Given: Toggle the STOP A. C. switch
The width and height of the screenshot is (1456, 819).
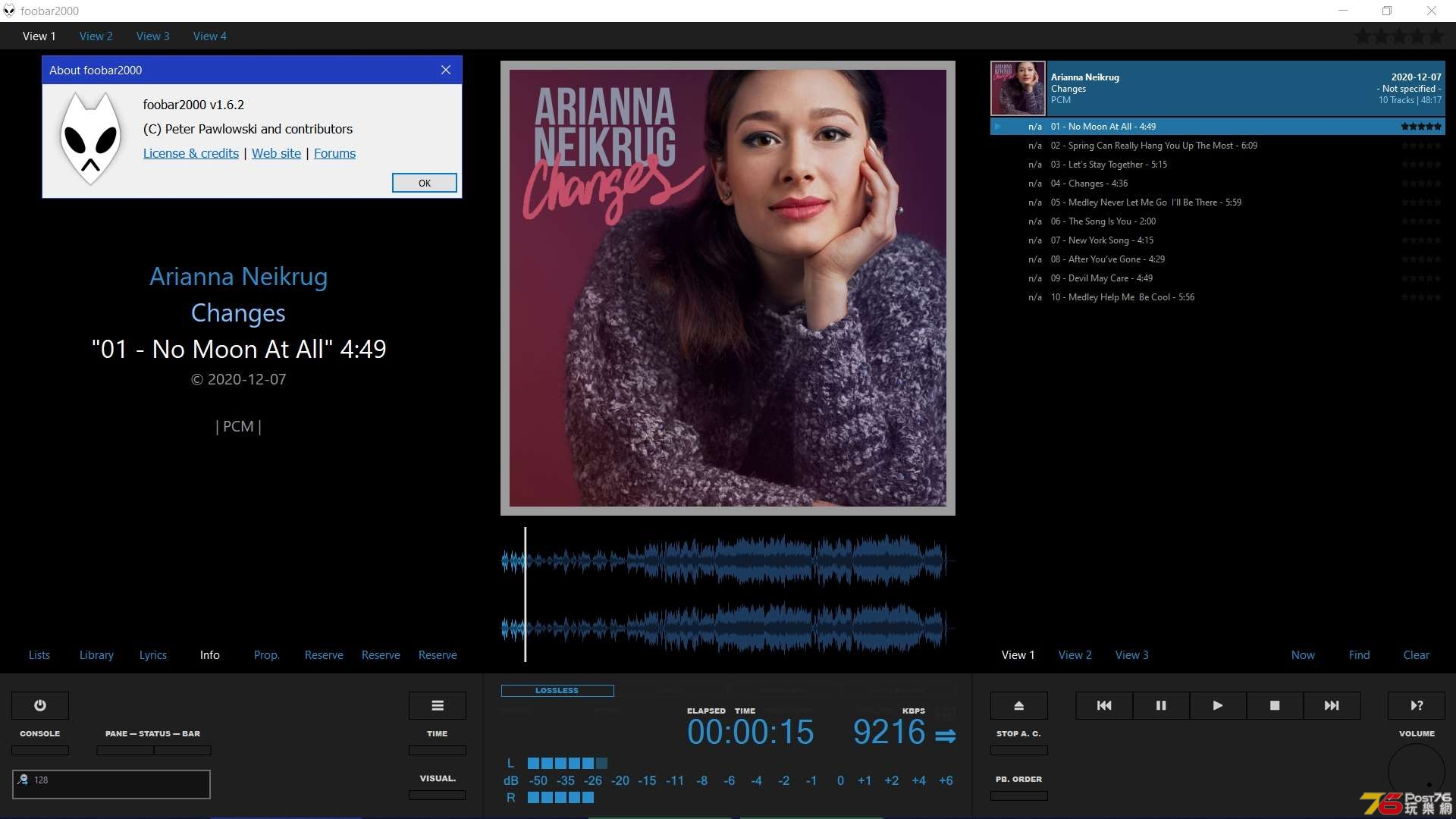Looking at the screenshot, I should (1019, 750).
